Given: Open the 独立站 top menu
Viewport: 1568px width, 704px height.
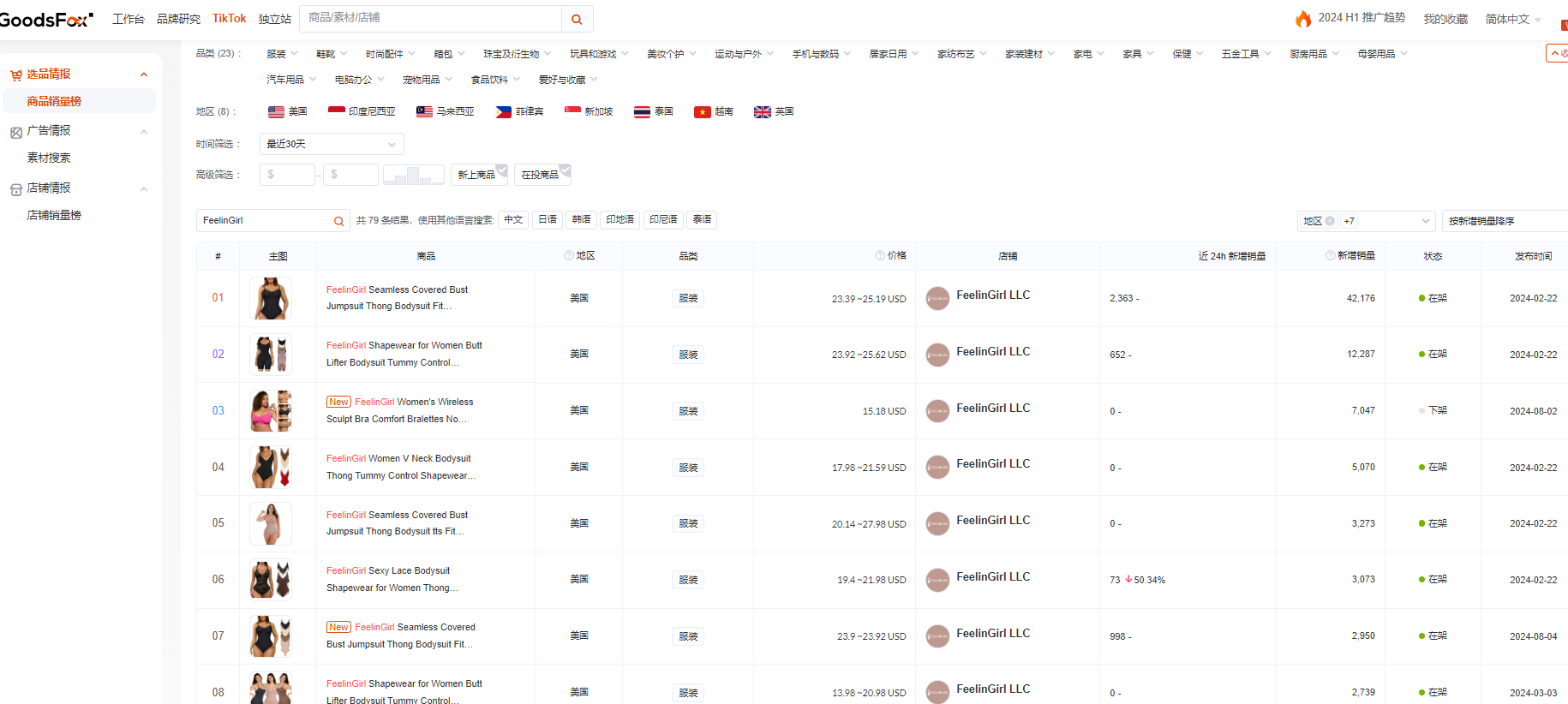Looking at the screenshot, I should [275, 19].
